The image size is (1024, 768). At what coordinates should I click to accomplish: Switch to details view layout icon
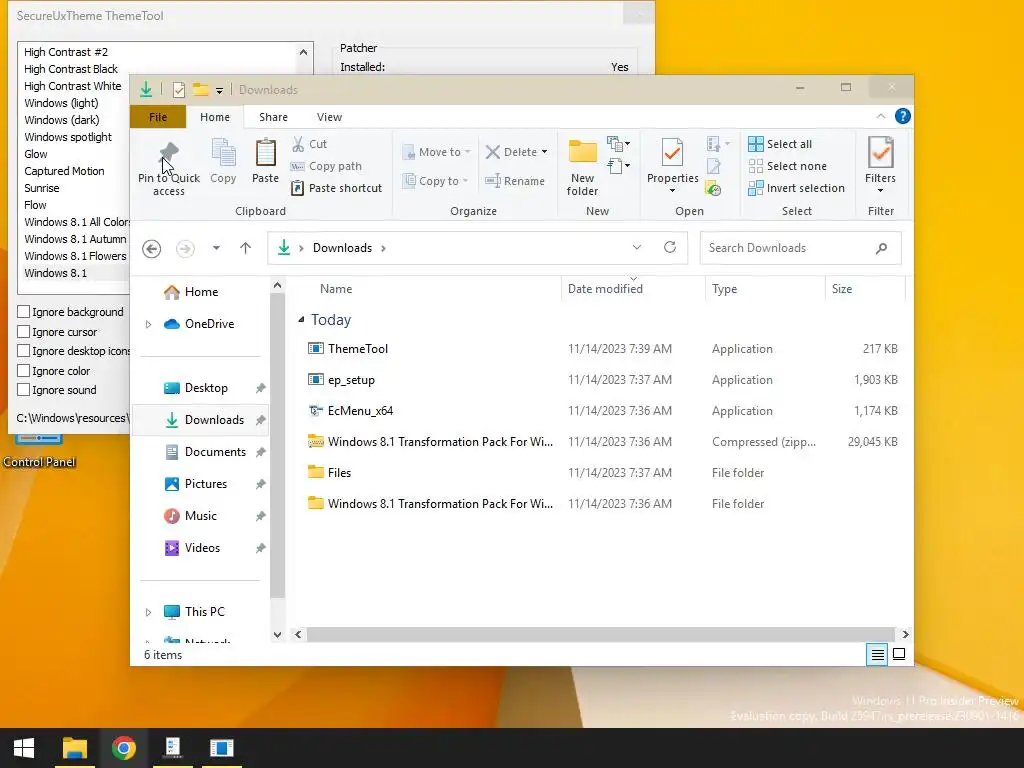pyautogui.click(x=878, y=654)
